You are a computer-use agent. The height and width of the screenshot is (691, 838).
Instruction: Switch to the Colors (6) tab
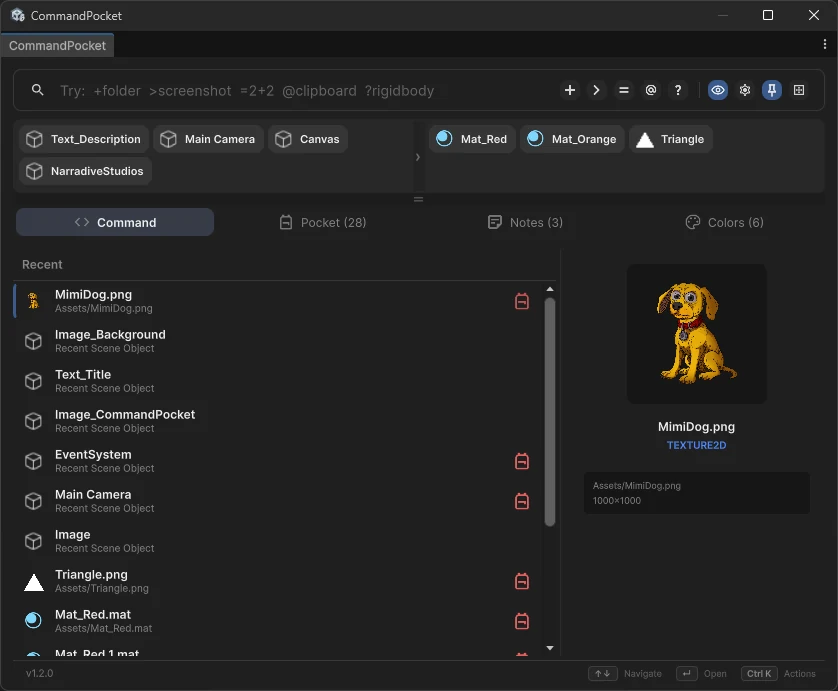(725, 222)
